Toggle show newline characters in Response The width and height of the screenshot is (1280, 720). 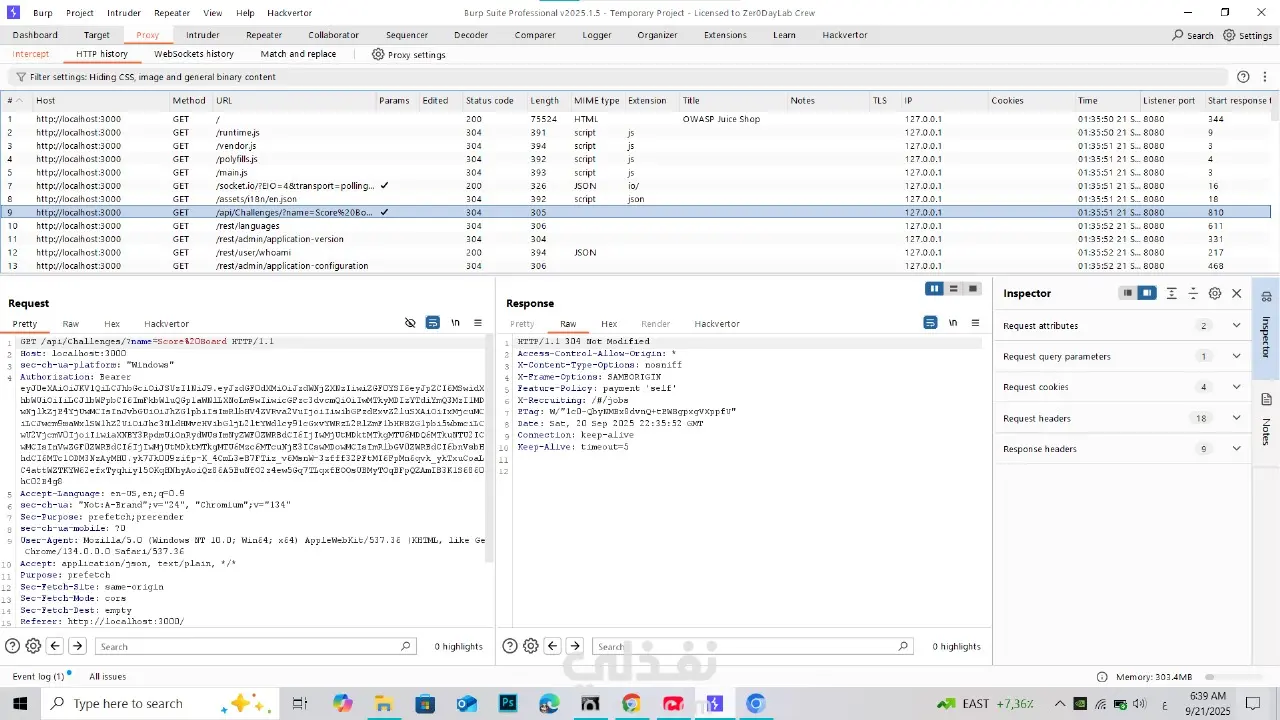953,323
